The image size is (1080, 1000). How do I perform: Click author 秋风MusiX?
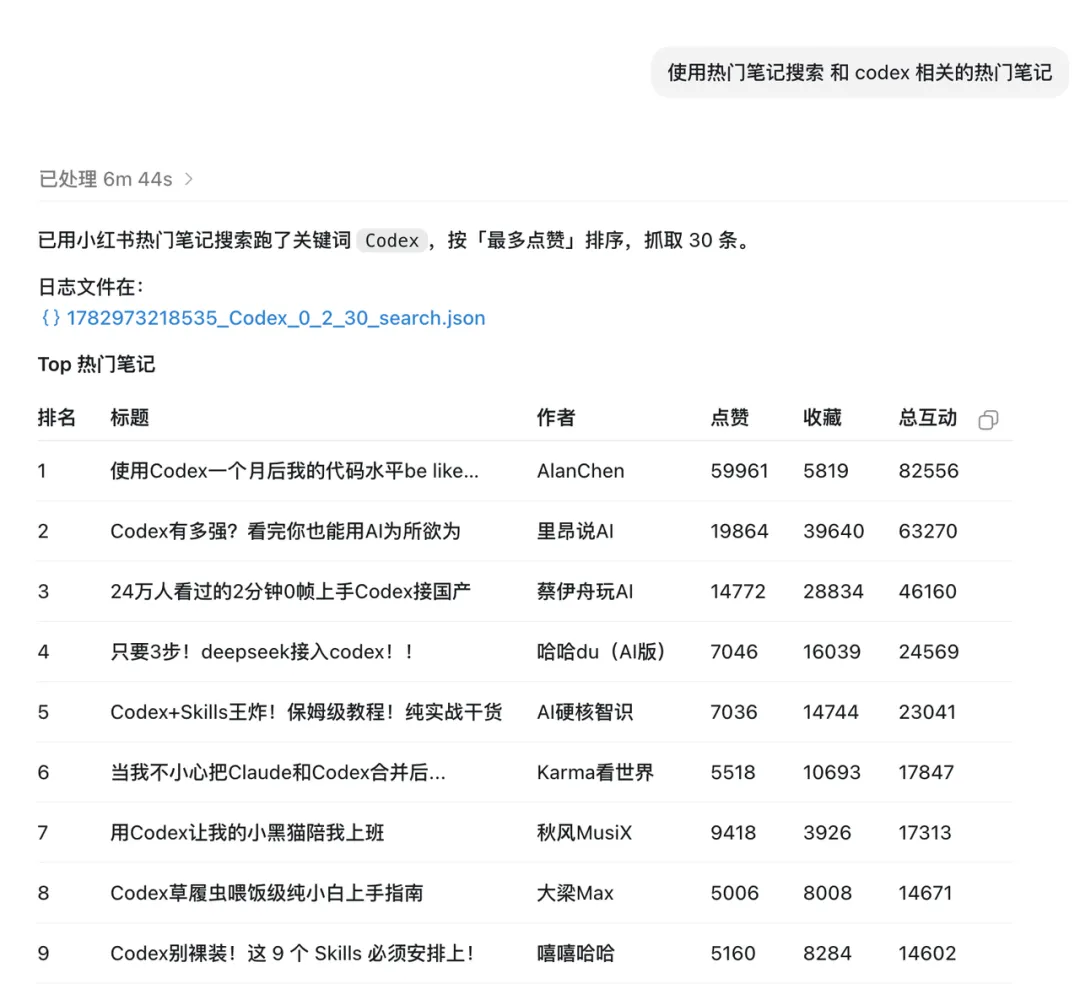(584, 833)
